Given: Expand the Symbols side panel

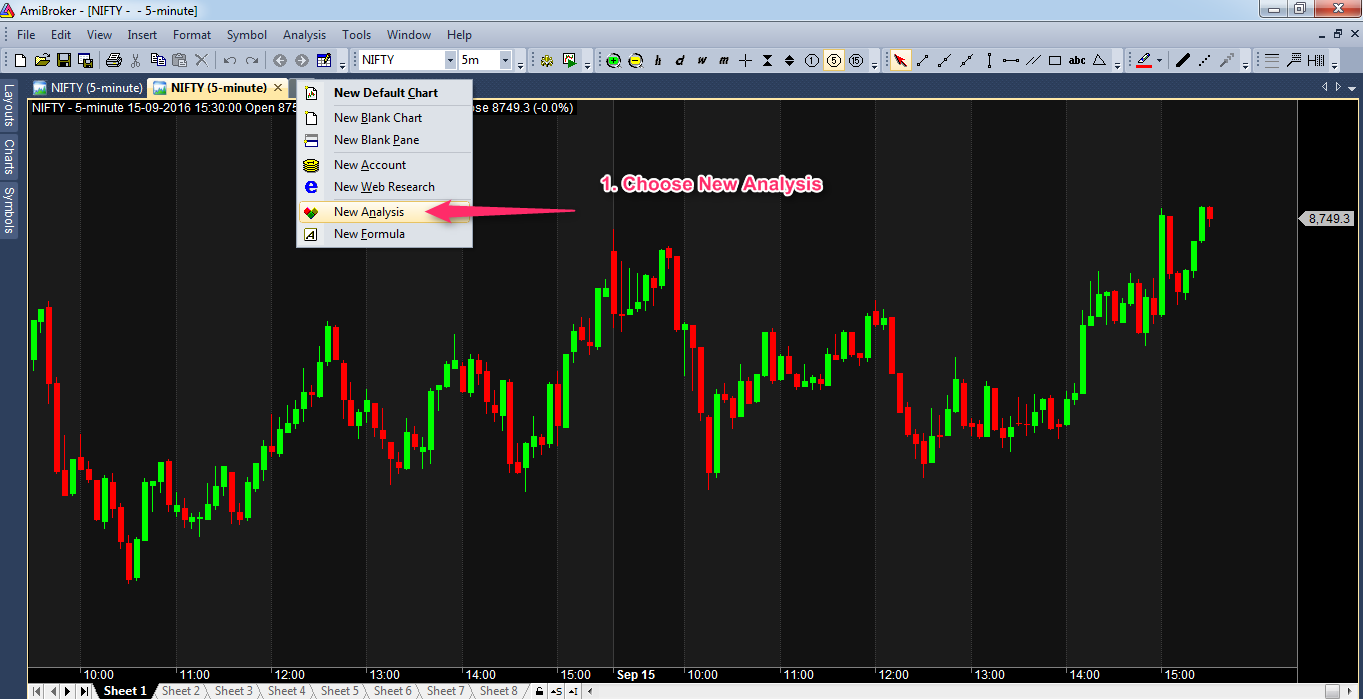Looking at the screenshot, I should [8, 209].
